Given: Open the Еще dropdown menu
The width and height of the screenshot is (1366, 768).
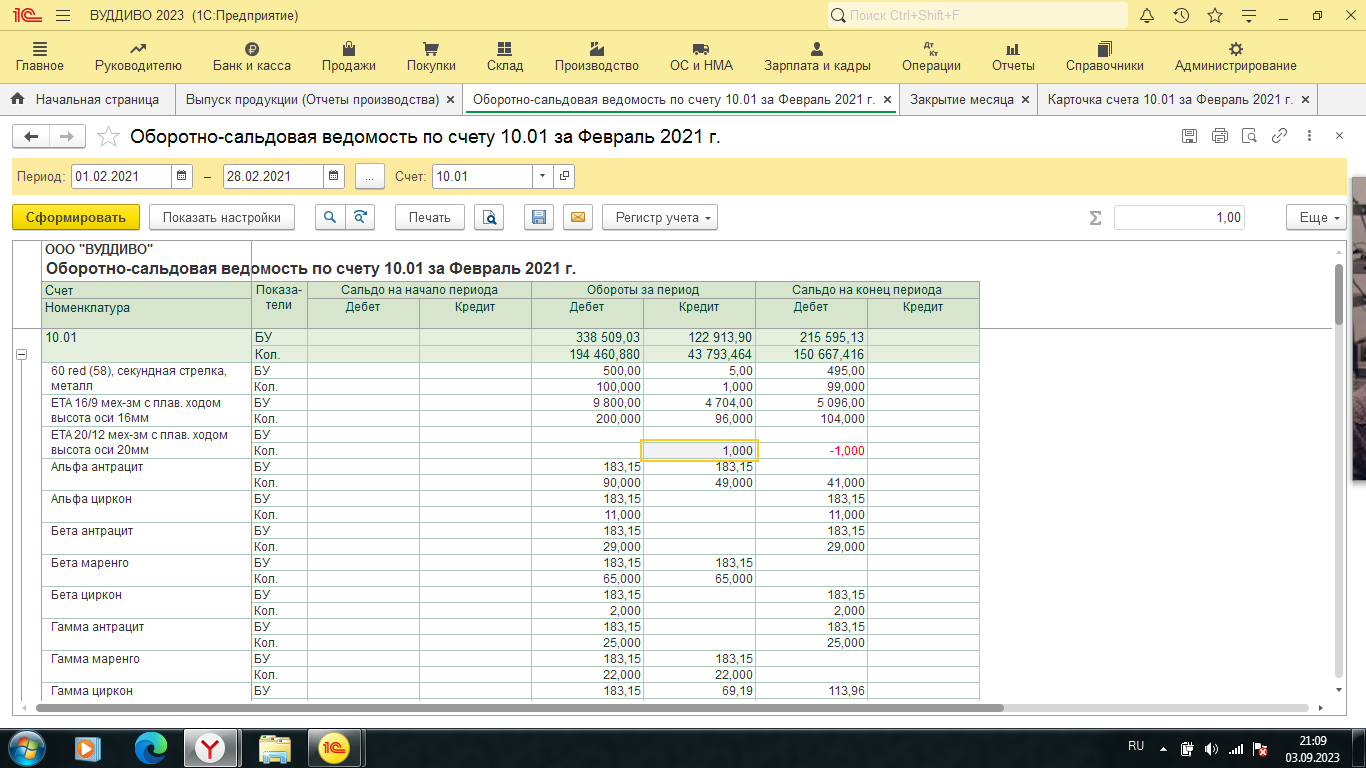Looking at the screenshot, I should click(1316, 218).
